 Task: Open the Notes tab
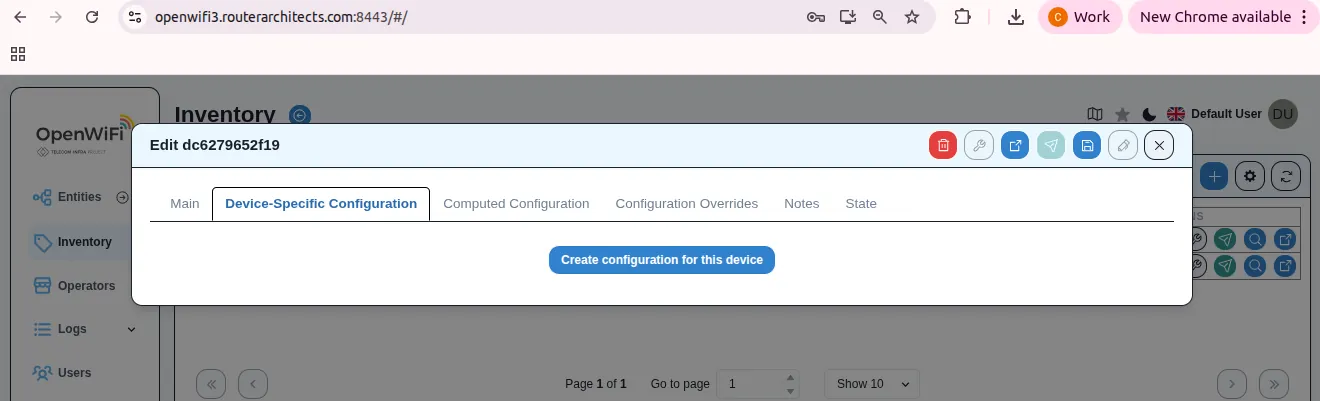[x=802, y=203]
